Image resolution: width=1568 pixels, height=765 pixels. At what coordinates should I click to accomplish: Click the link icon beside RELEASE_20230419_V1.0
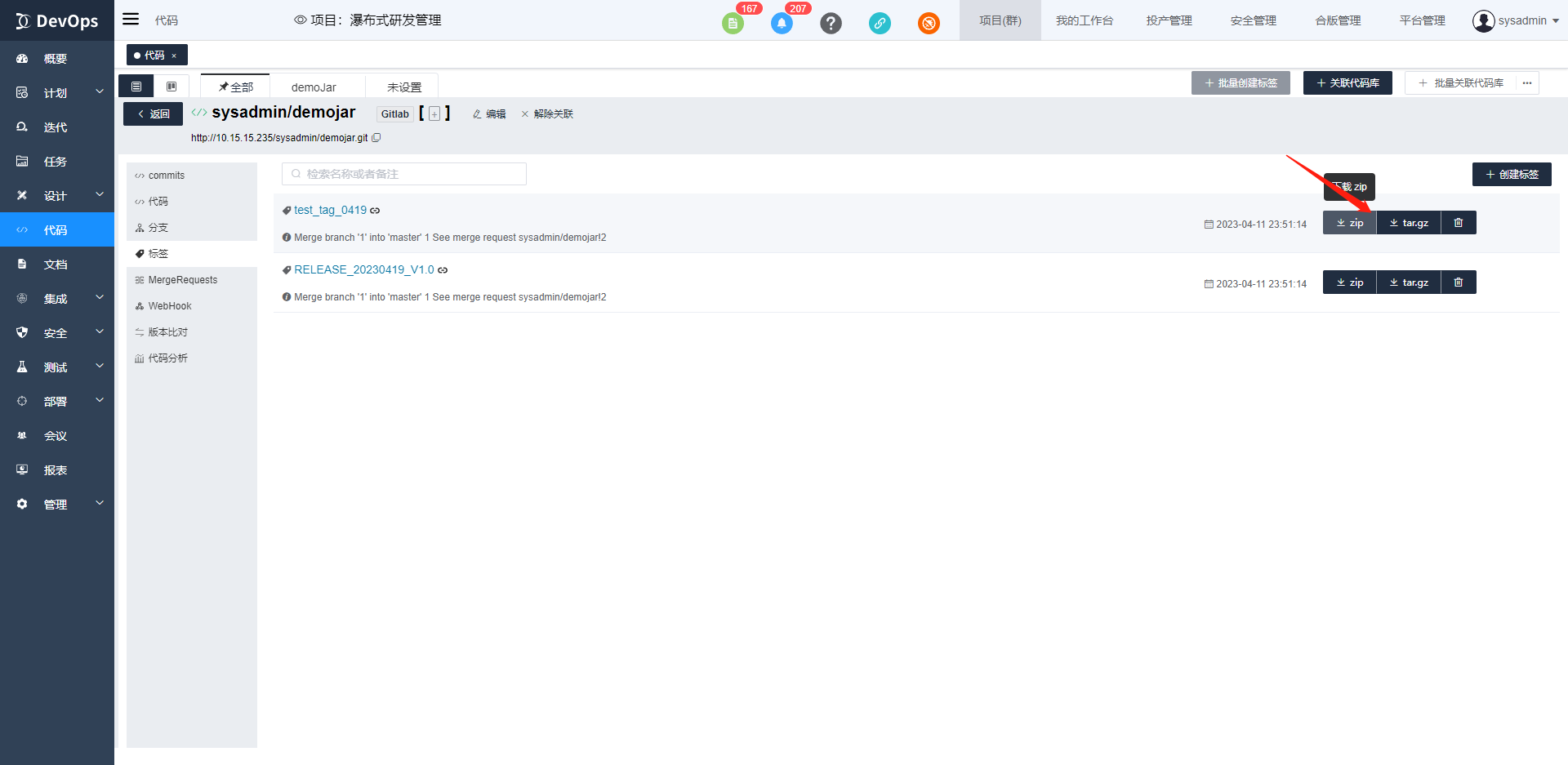pyautogui.click(x=443, y=270)
